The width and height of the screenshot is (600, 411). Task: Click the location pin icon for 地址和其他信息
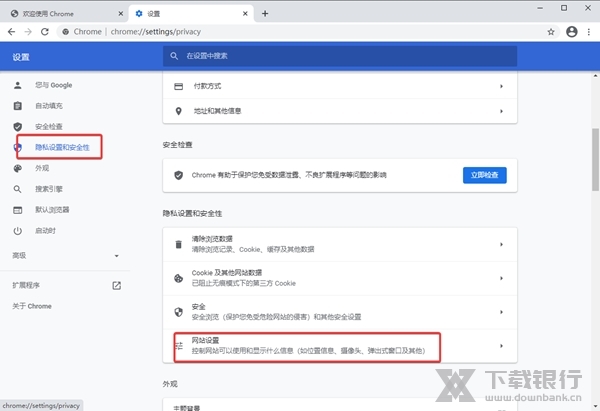[179, 111]
